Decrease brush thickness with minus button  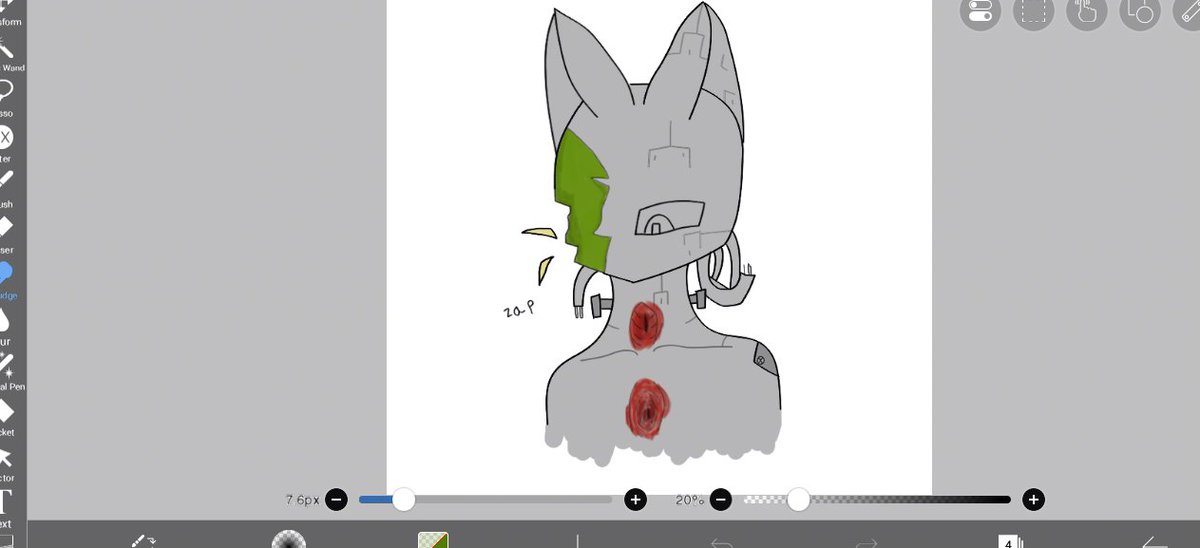click(336, 499)
